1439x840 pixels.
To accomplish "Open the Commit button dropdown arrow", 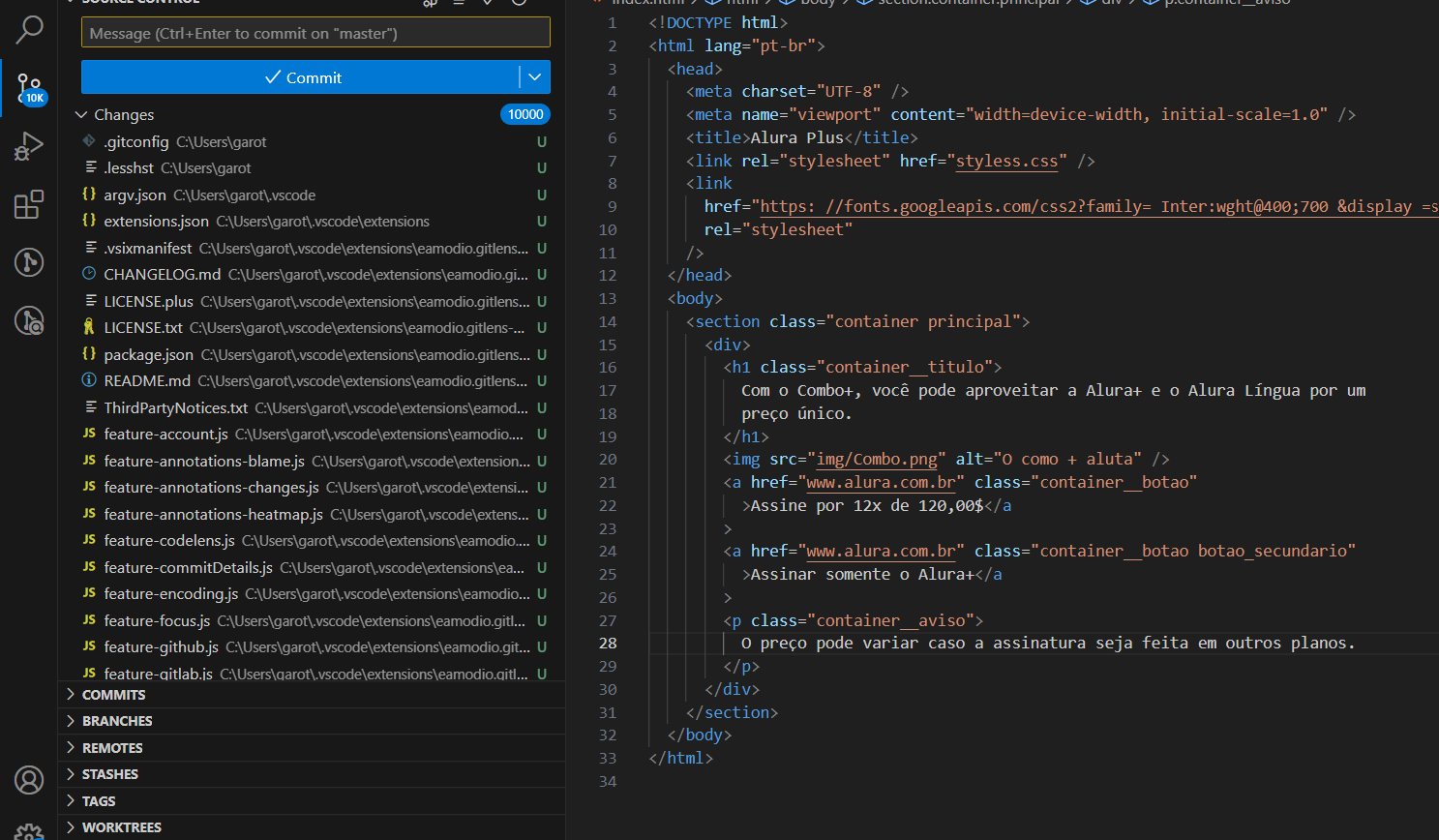I will tap(535, 77).
